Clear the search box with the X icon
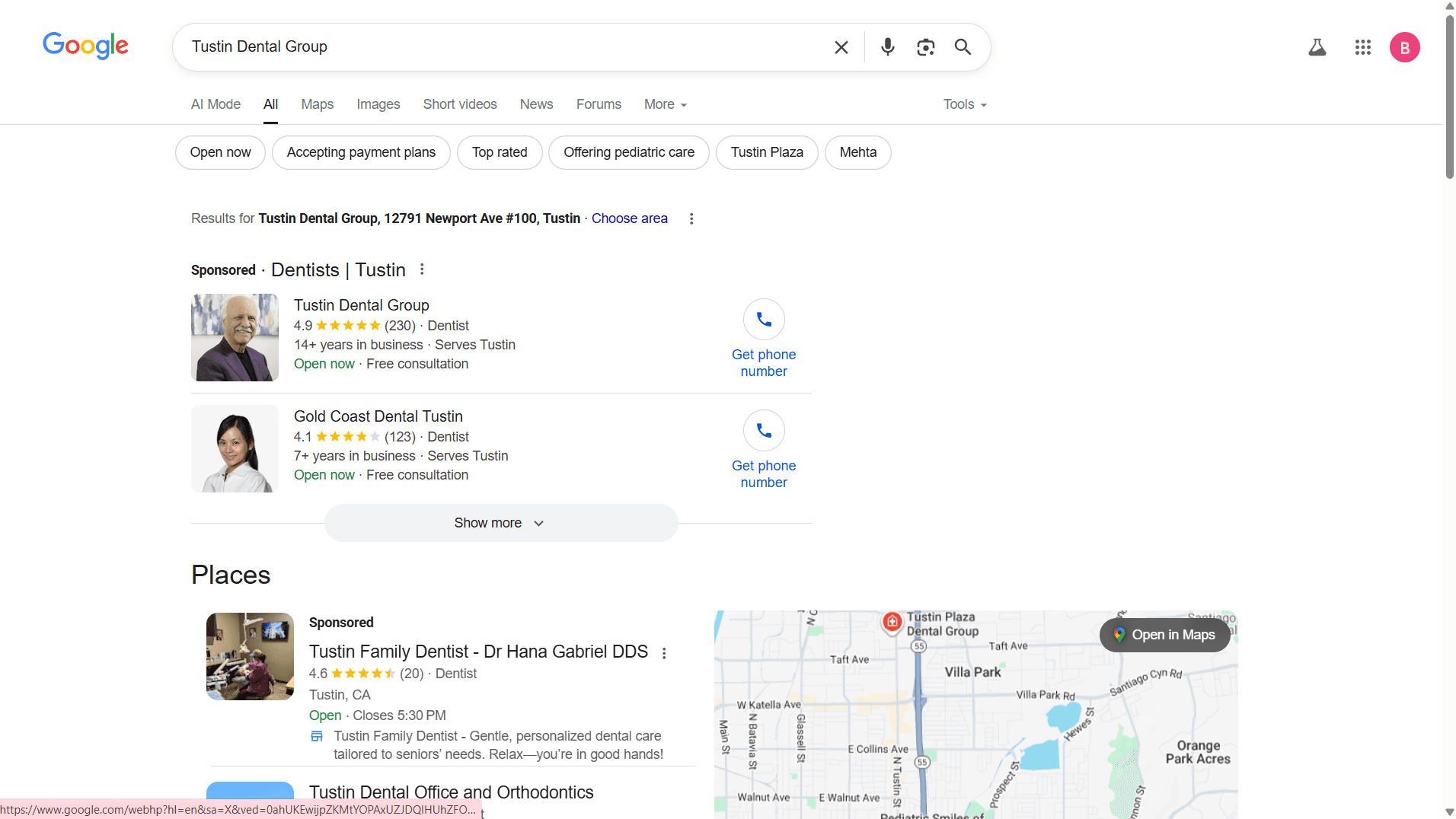1456x819 pixels. (841, 47)
